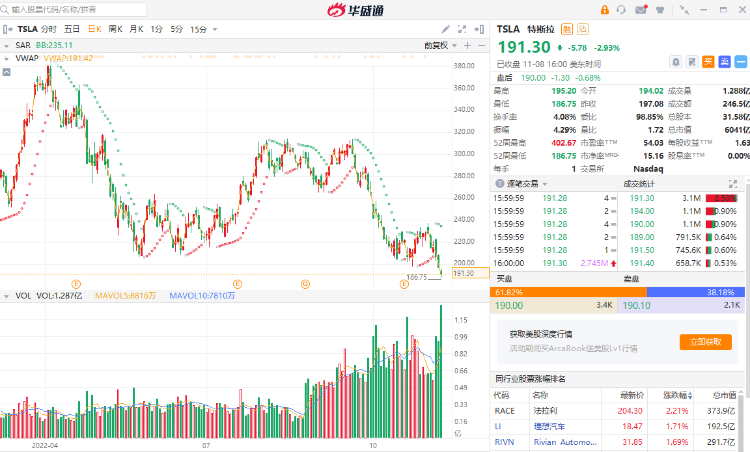Viewport: 750px width, 452px height.
Task: Open the SAR indicator dropdown
Action: (6, 46)
